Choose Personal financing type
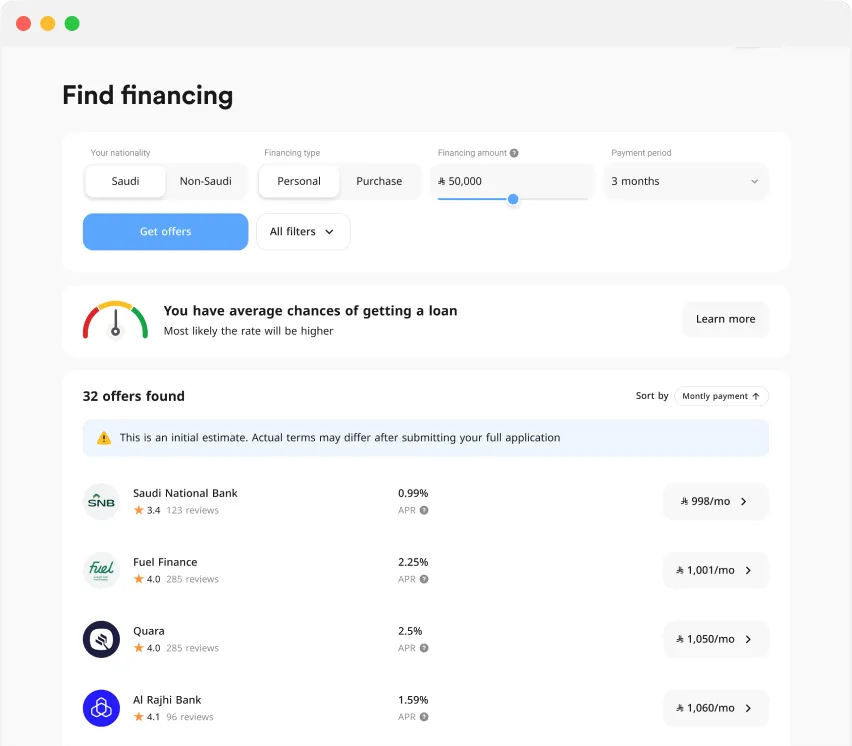This screenshot has height=746, width=852. [x=299, y=181]
